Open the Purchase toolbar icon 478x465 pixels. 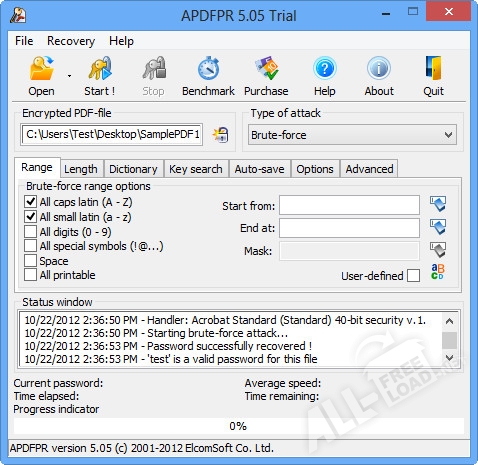pyautogui.click(x=266, y=69)
